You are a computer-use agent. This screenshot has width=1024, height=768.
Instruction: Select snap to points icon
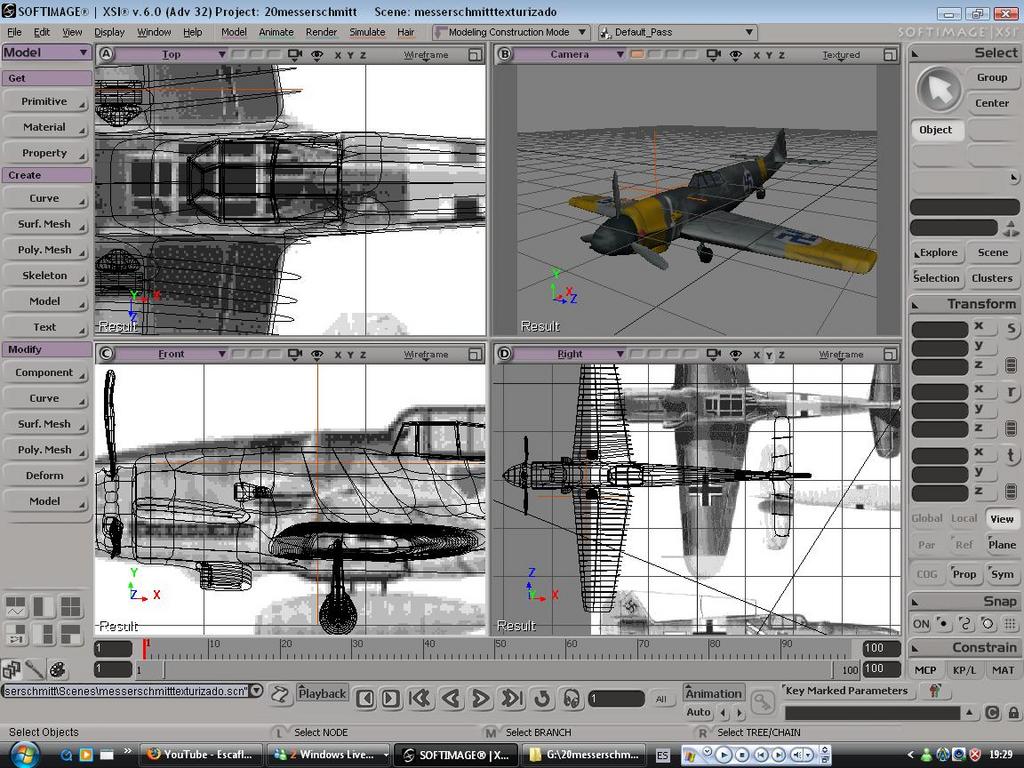942,624
